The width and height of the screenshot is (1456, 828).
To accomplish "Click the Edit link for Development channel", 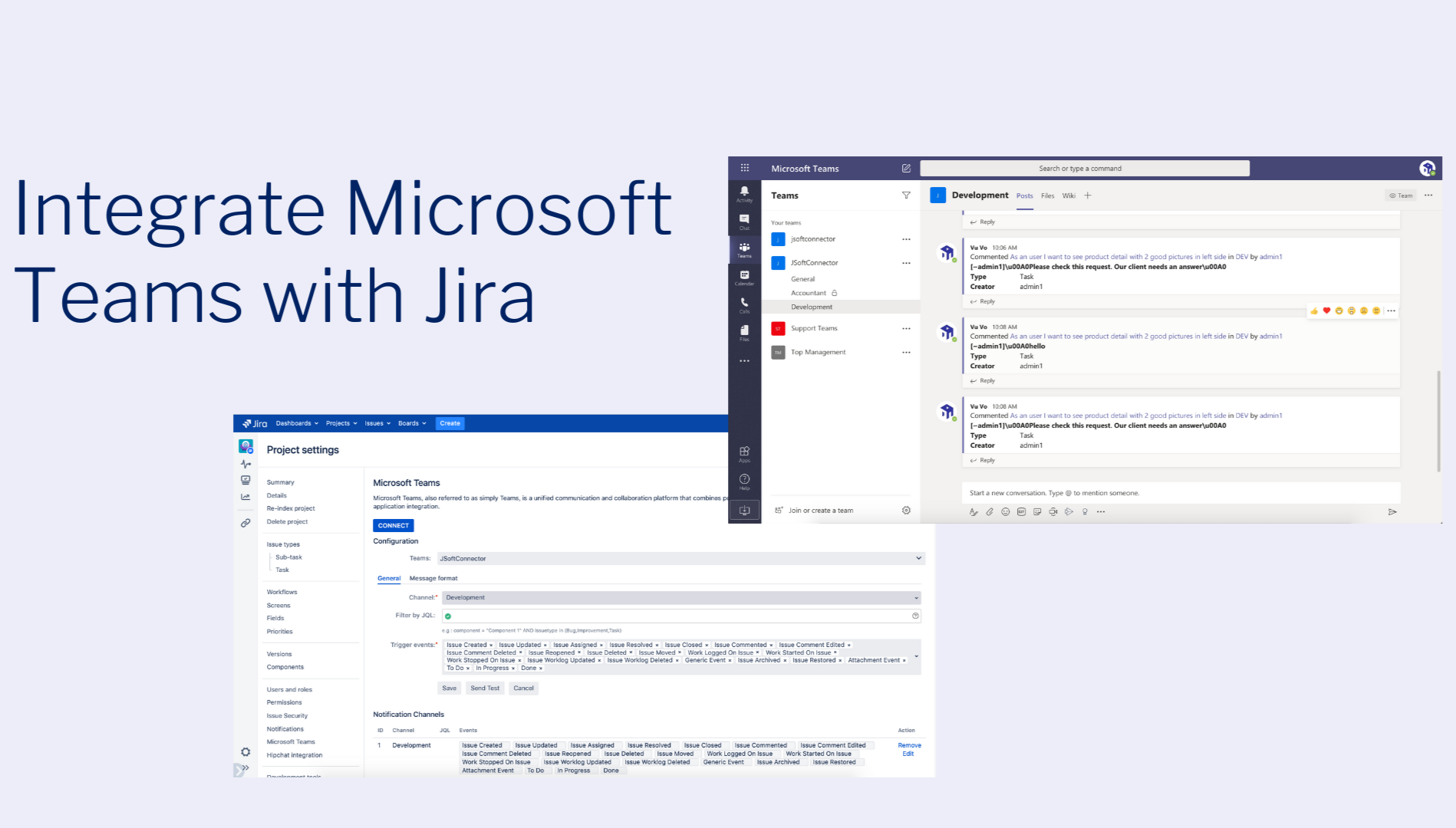I will pos(908,754).
